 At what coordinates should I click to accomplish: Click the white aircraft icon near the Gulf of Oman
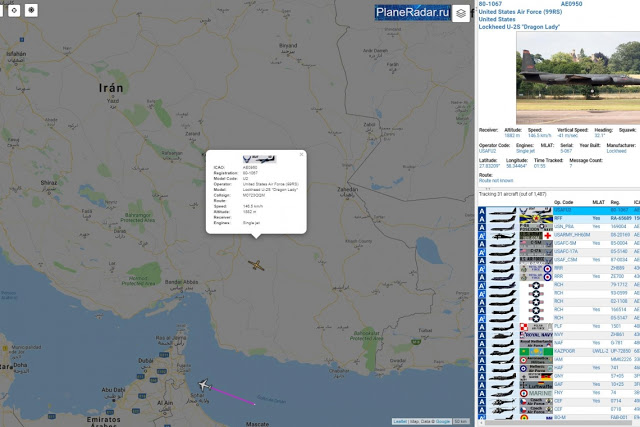(204, 385)
